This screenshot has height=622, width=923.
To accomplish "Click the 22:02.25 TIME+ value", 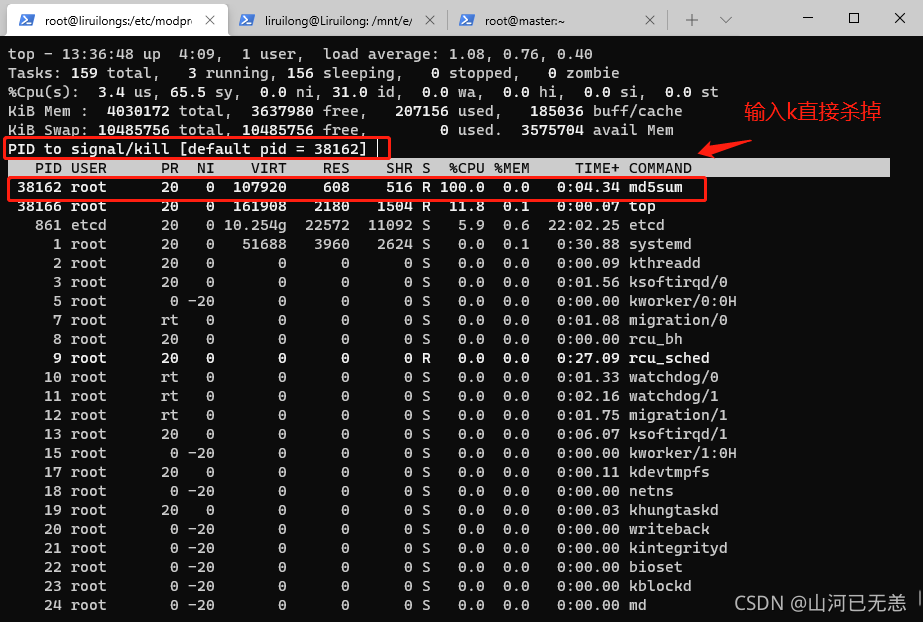I will coord(583,225).
